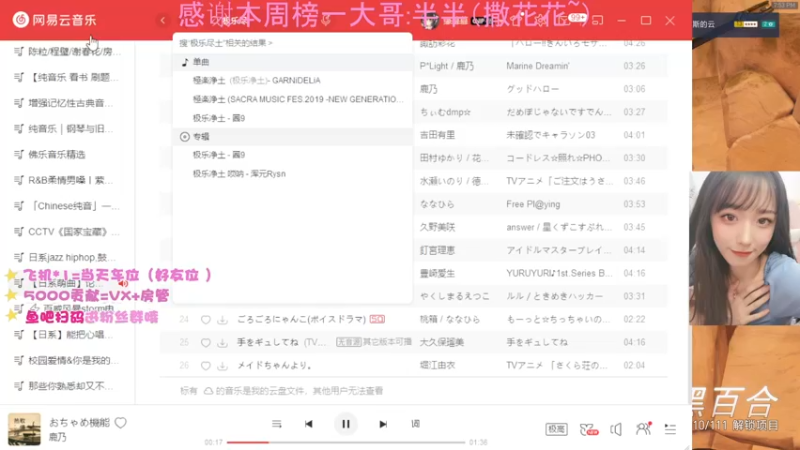Open artist 大久保瑠美
This screenshot has width=800, height=450.
point(442,342)
